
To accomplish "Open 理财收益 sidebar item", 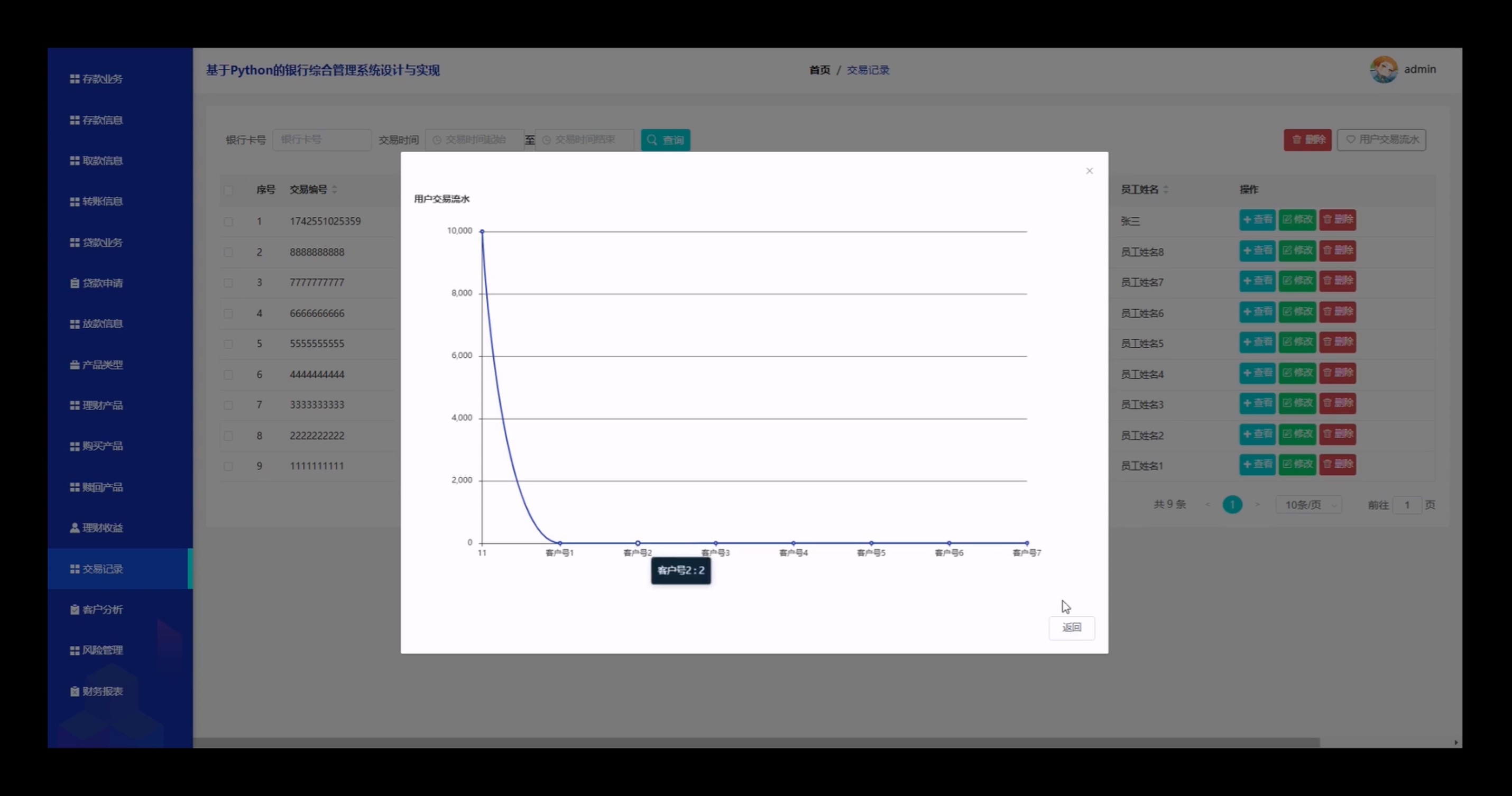I will point(102,529).
